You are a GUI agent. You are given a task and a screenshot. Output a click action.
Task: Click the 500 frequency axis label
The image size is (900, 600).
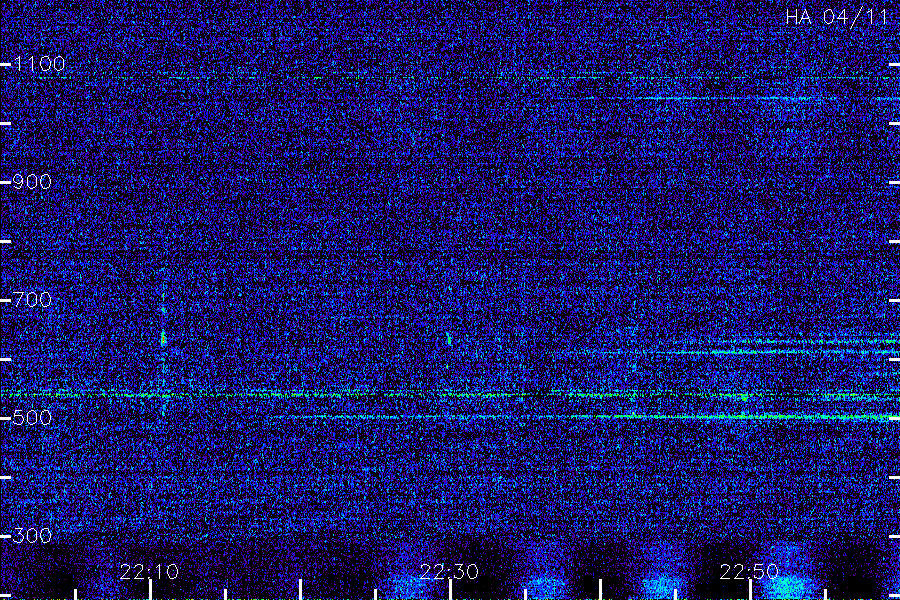(x=32, y=417)
